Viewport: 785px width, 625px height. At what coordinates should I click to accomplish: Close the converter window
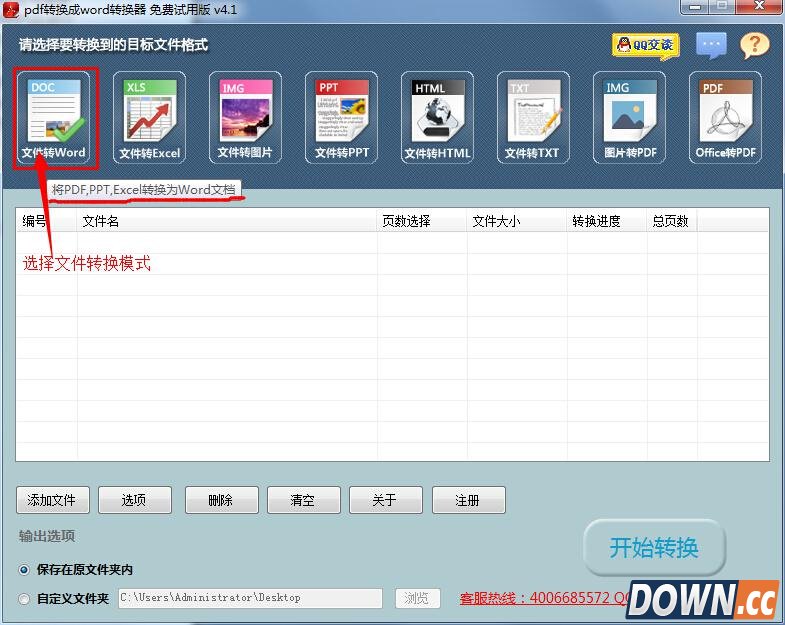point(759,7)
